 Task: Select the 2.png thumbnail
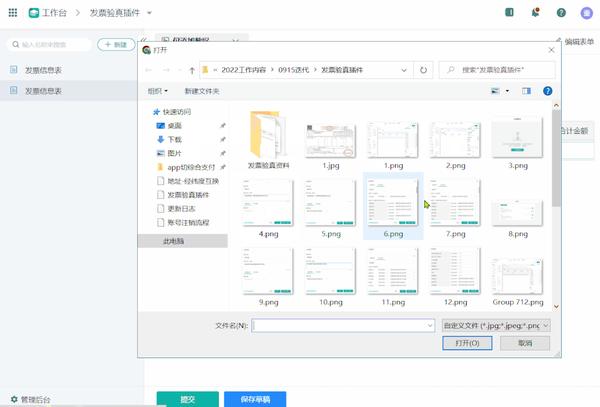pyautogui.click(x=455, y=144)
